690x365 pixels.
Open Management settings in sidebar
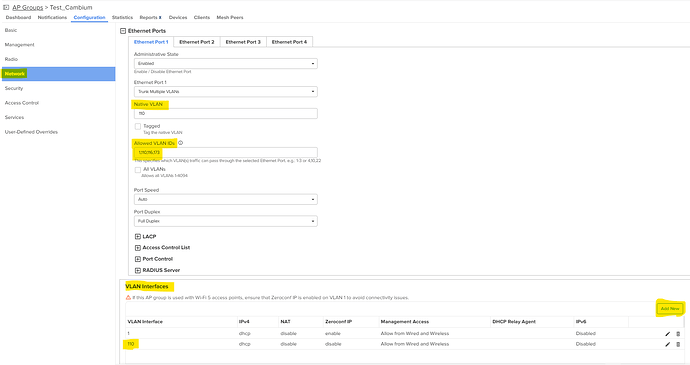[19, 45]
